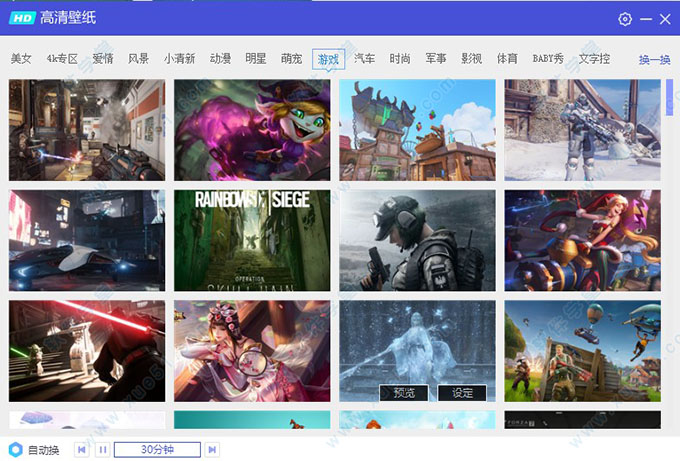Viewport: 680px width, 461px height.
Task: Choose the armored soldier in snow wallpaper
Action: 582,130
